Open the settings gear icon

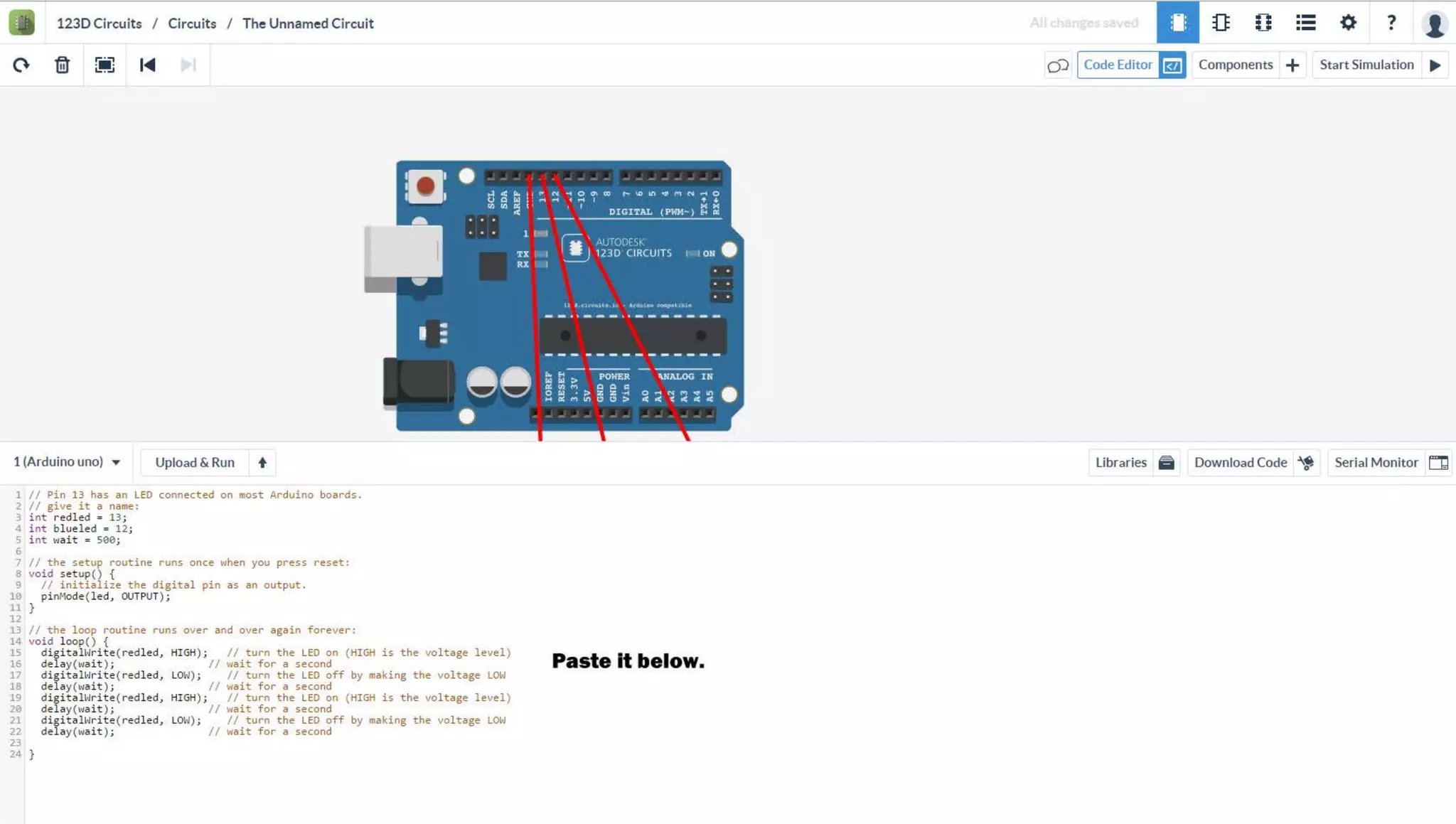coord(1348,23)
